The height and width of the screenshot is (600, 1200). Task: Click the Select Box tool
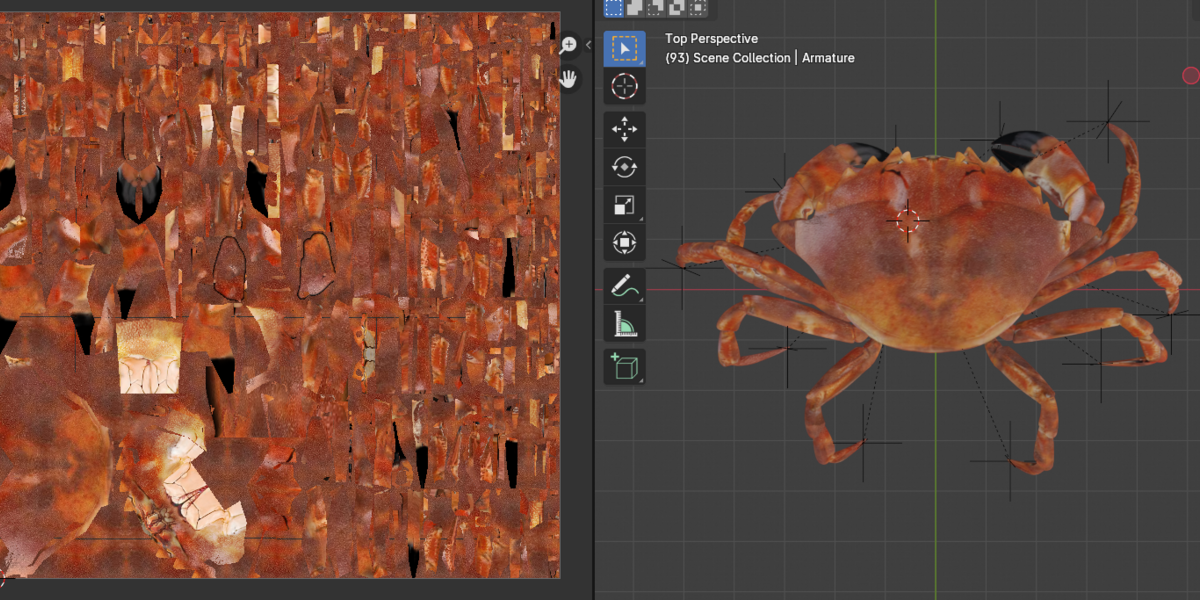click(x=624, y=48)
